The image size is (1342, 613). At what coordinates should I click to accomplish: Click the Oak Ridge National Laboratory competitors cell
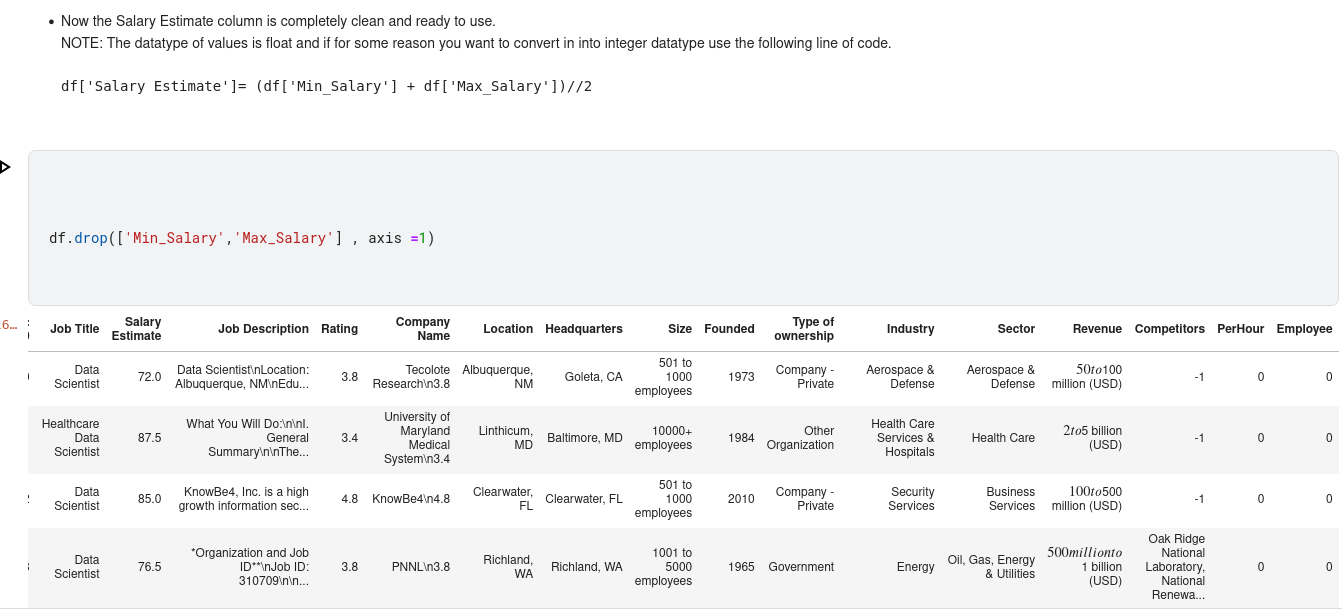1176,567
